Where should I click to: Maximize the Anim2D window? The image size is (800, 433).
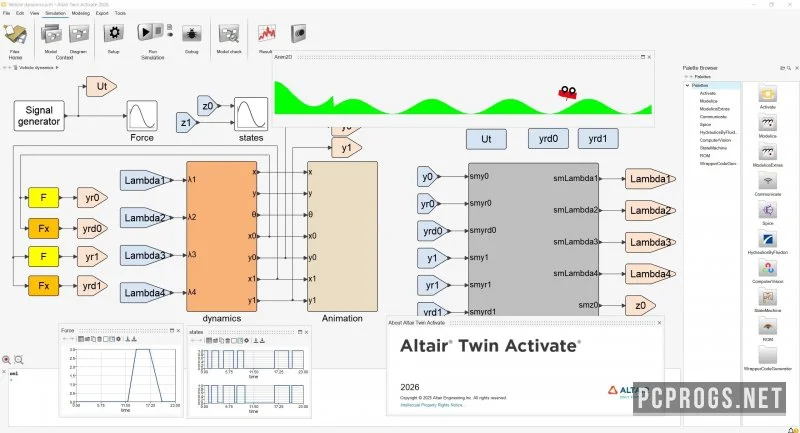pyautogui.click(x=643, y=57)
